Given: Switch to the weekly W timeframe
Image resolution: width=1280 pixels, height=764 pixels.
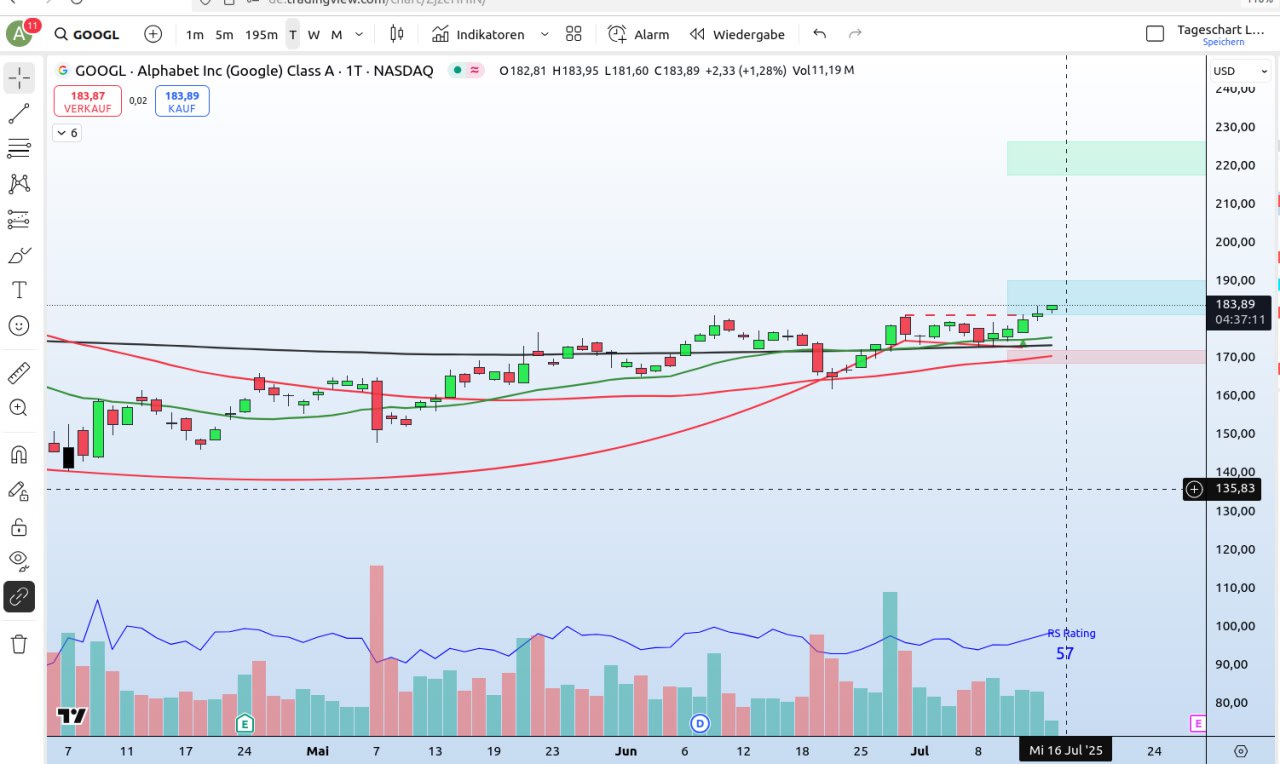Looking at the screenshot, I should coord(313,34).
